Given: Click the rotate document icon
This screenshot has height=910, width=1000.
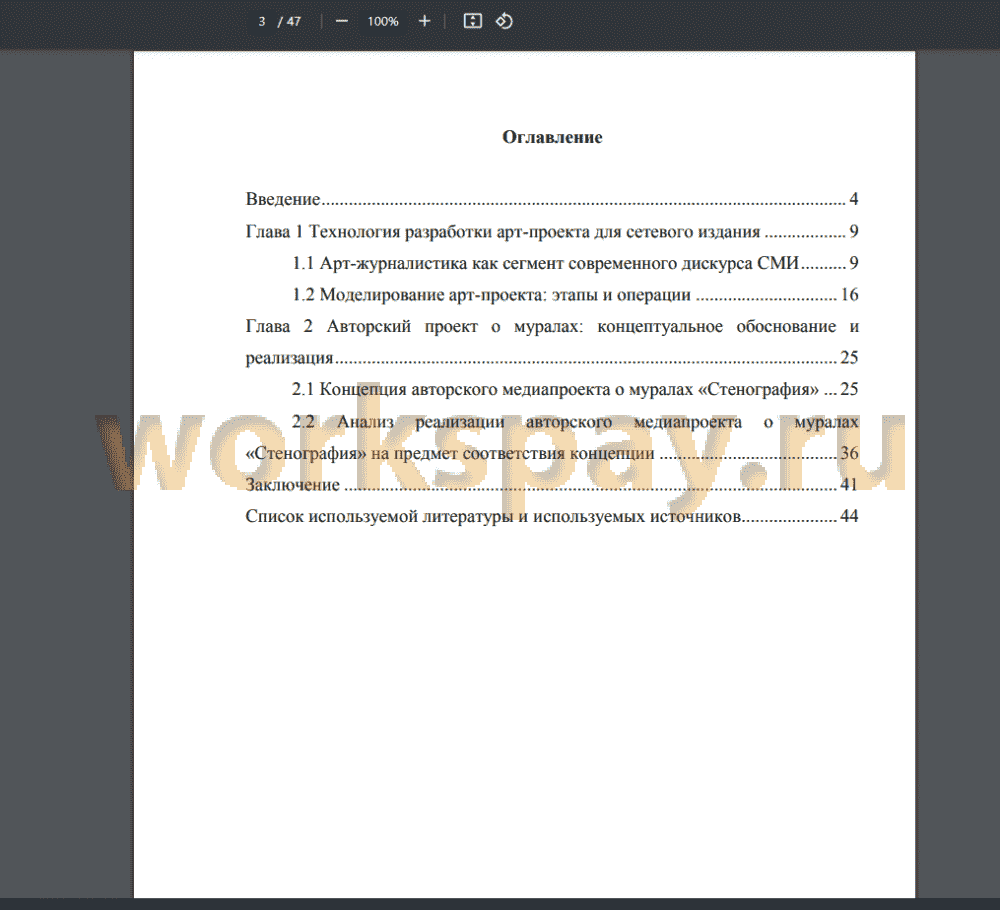Looking at the screenshot, I should click(x=504, y=21).
